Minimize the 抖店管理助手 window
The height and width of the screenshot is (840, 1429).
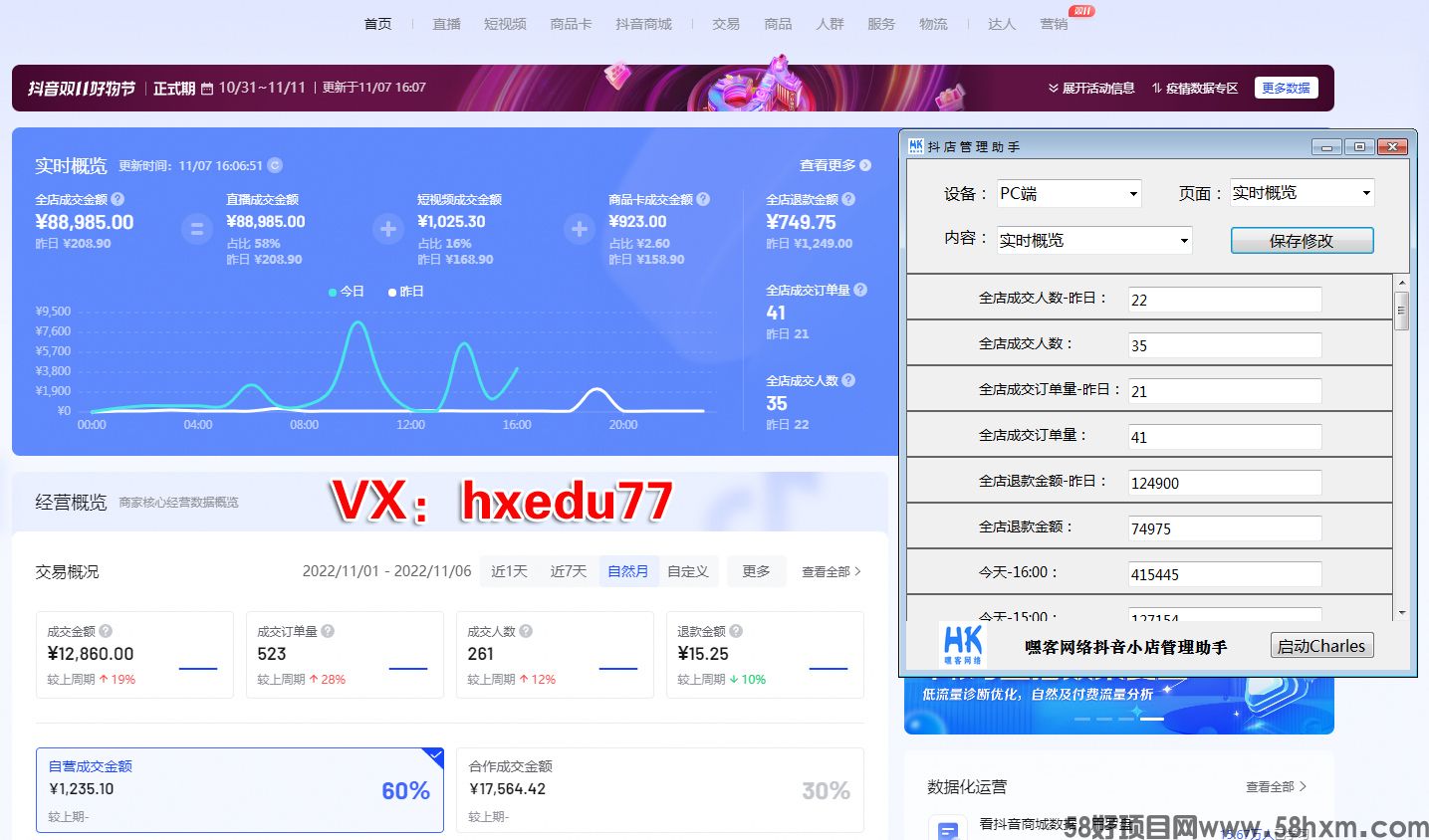1325,146
